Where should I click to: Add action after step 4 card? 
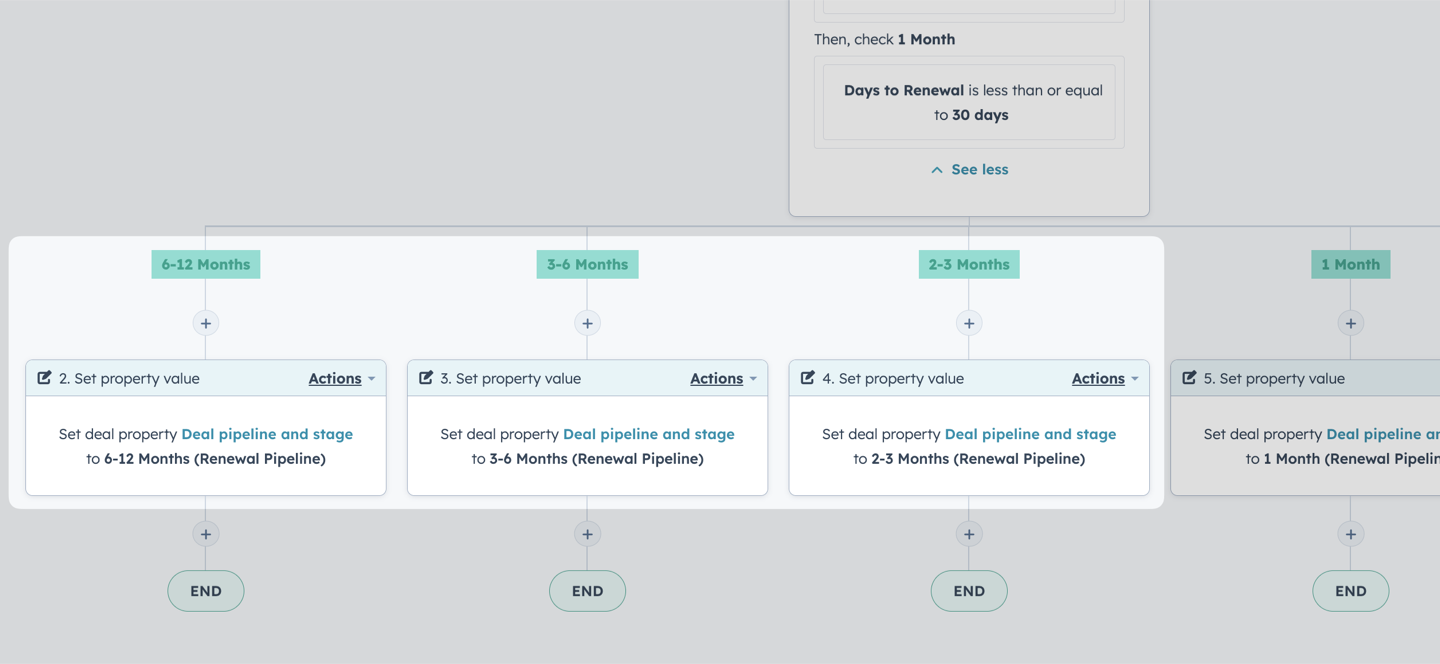pyautogui.click(x=969, y=534)
